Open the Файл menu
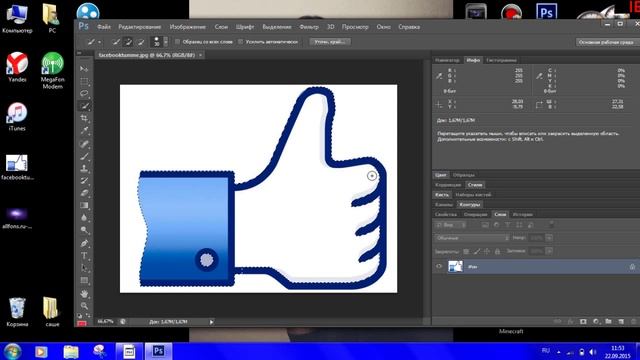Image resolution: width=640 pixels, height=360 pixels. click(x=104, y=27)
